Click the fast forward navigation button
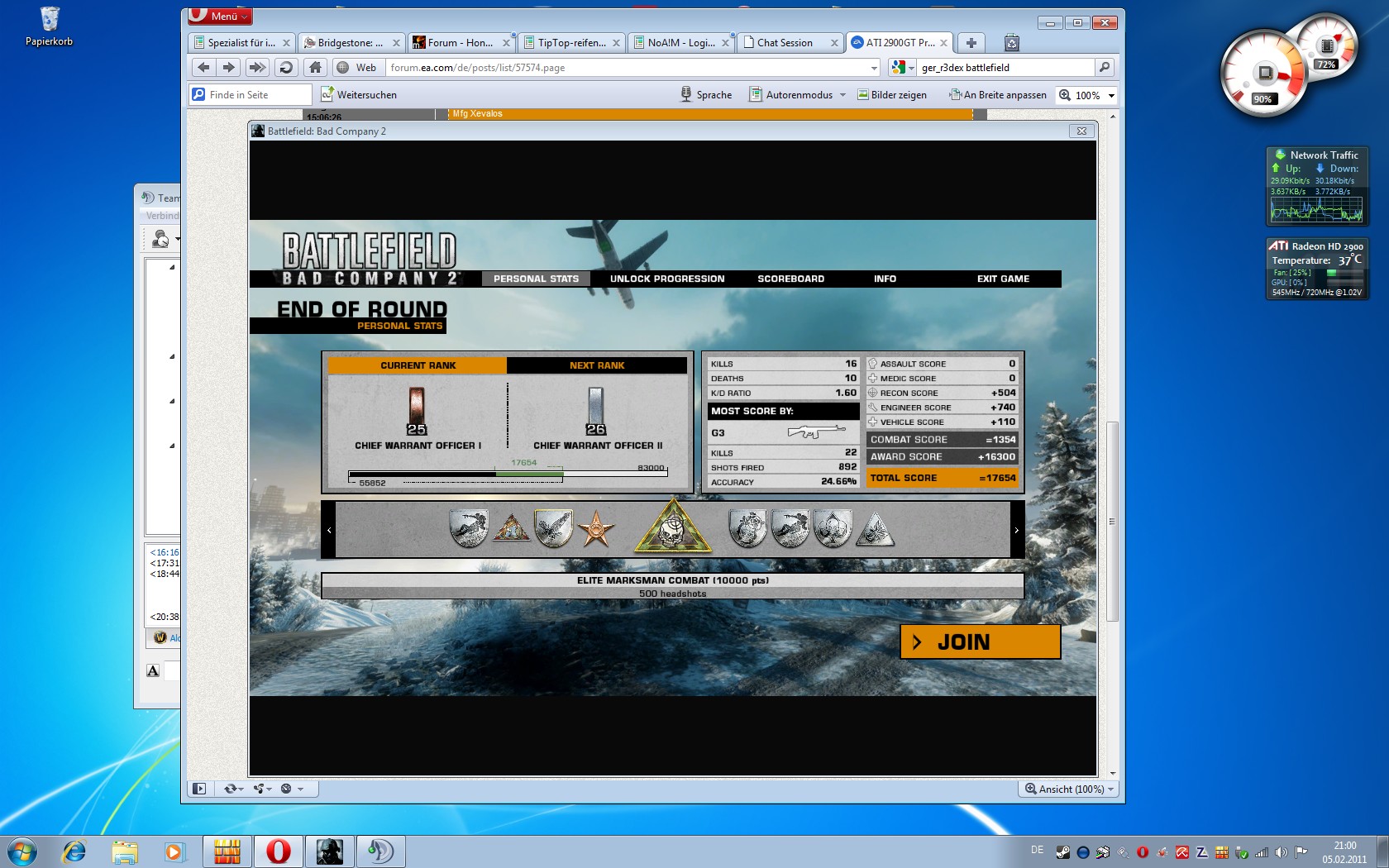This screenshot has height=868, width=1389. (257, 68)
